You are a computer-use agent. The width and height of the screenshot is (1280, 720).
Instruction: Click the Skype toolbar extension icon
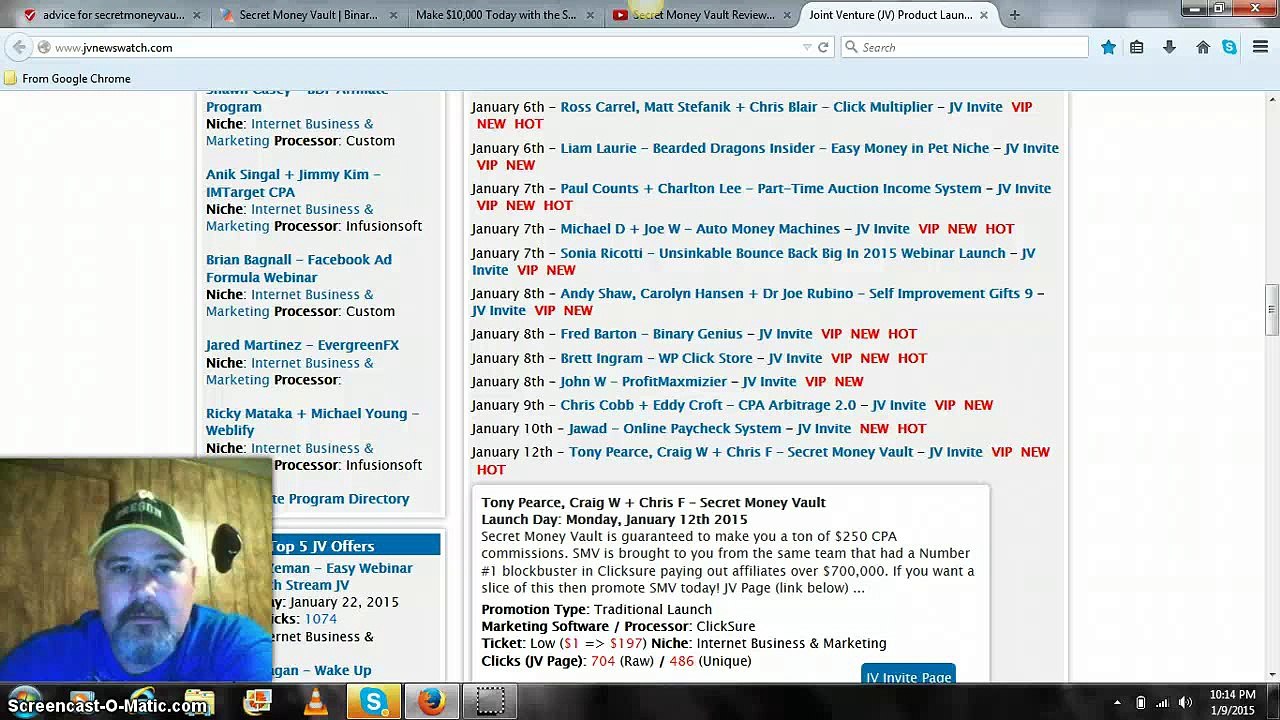pyautogui.click(x=1229, y=47)
